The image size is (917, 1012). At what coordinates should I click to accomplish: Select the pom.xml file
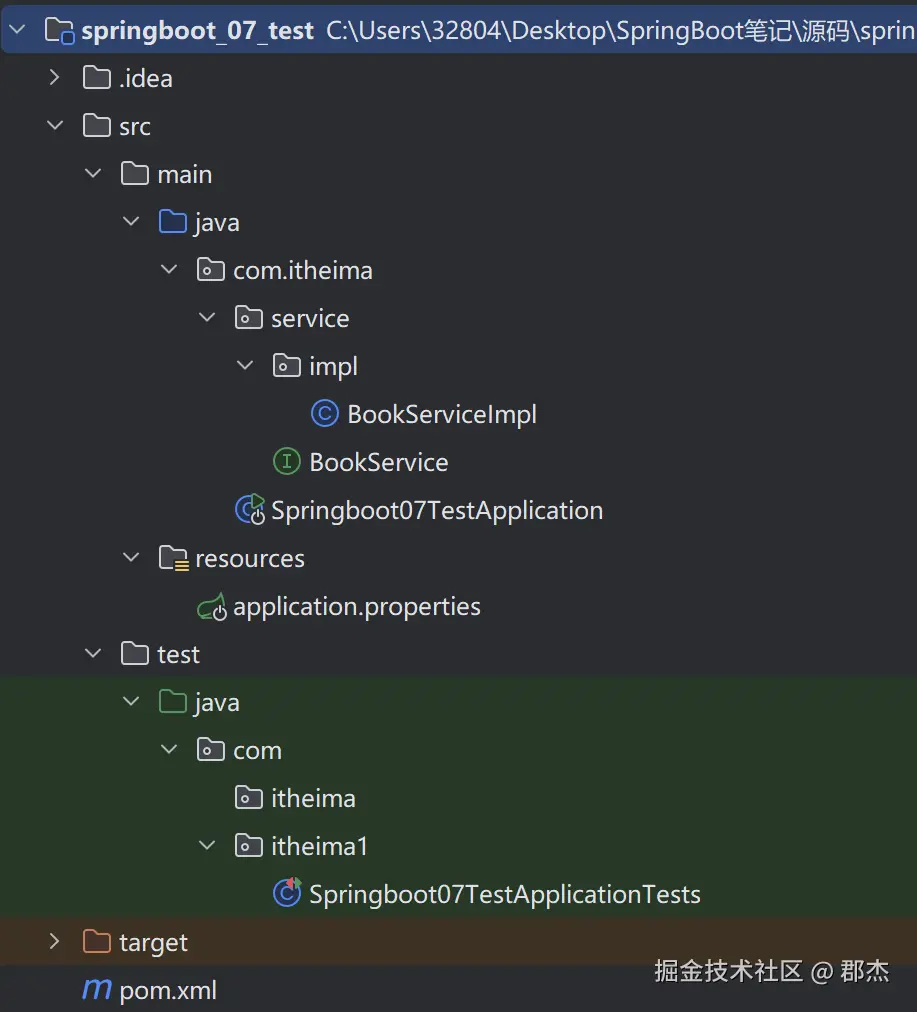[167, 990]
